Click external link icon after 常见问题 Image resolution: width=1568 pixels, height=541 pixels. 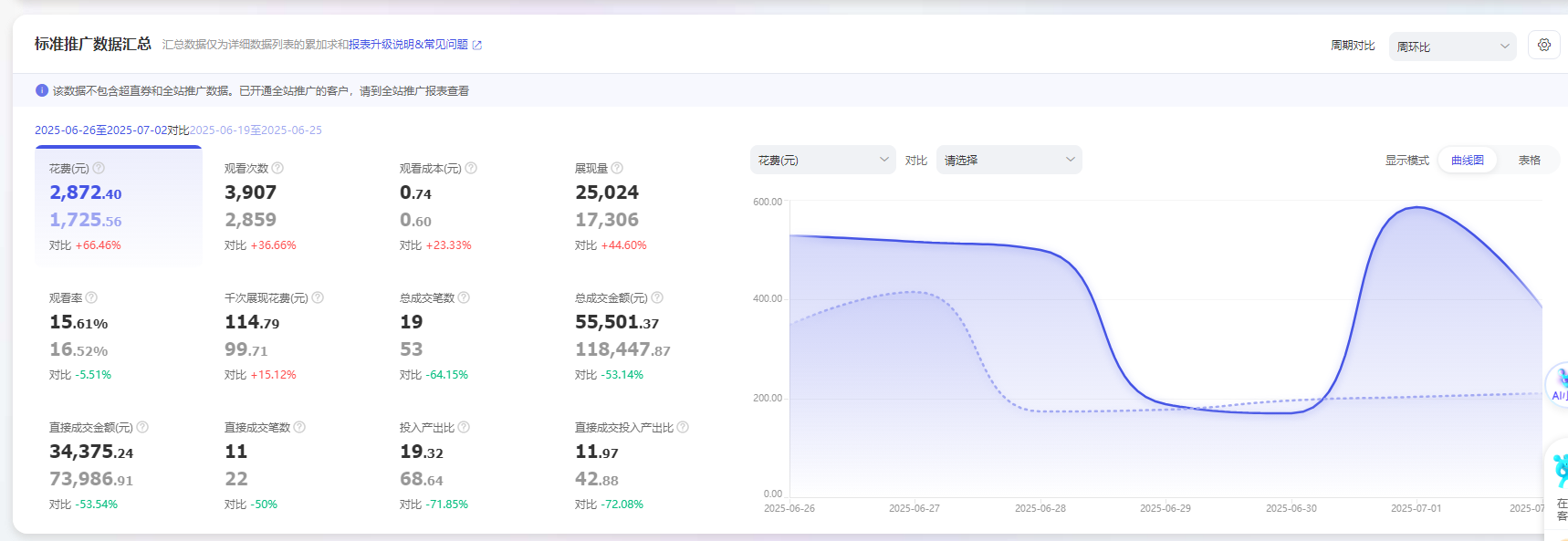point(476,45)
